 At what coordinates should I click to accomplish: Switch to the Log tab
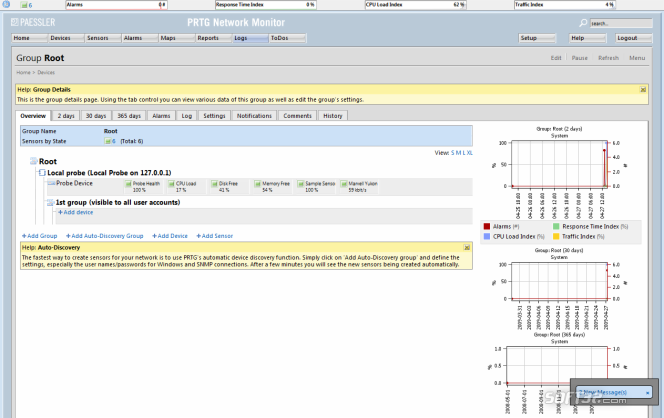pos(187,116)
